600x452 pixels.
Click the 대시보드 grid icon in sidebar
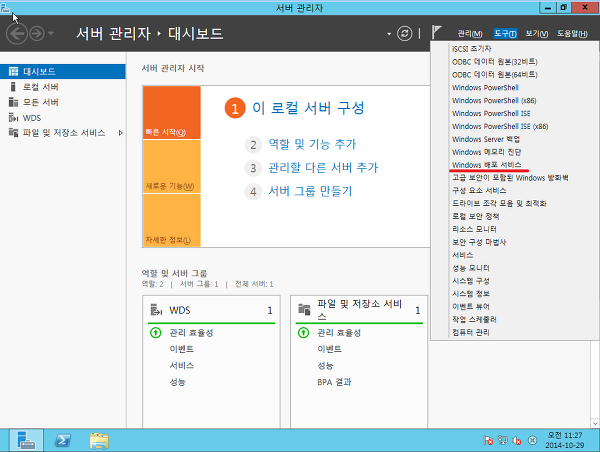coord(13,72)
